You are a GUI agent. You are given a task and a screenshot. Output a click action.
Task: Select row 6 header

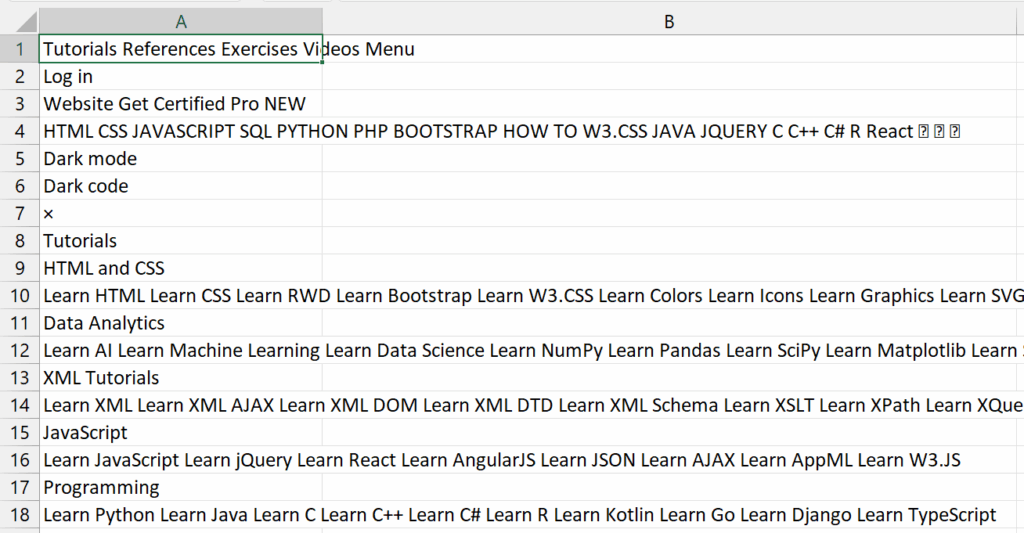[x=20, y=186]
